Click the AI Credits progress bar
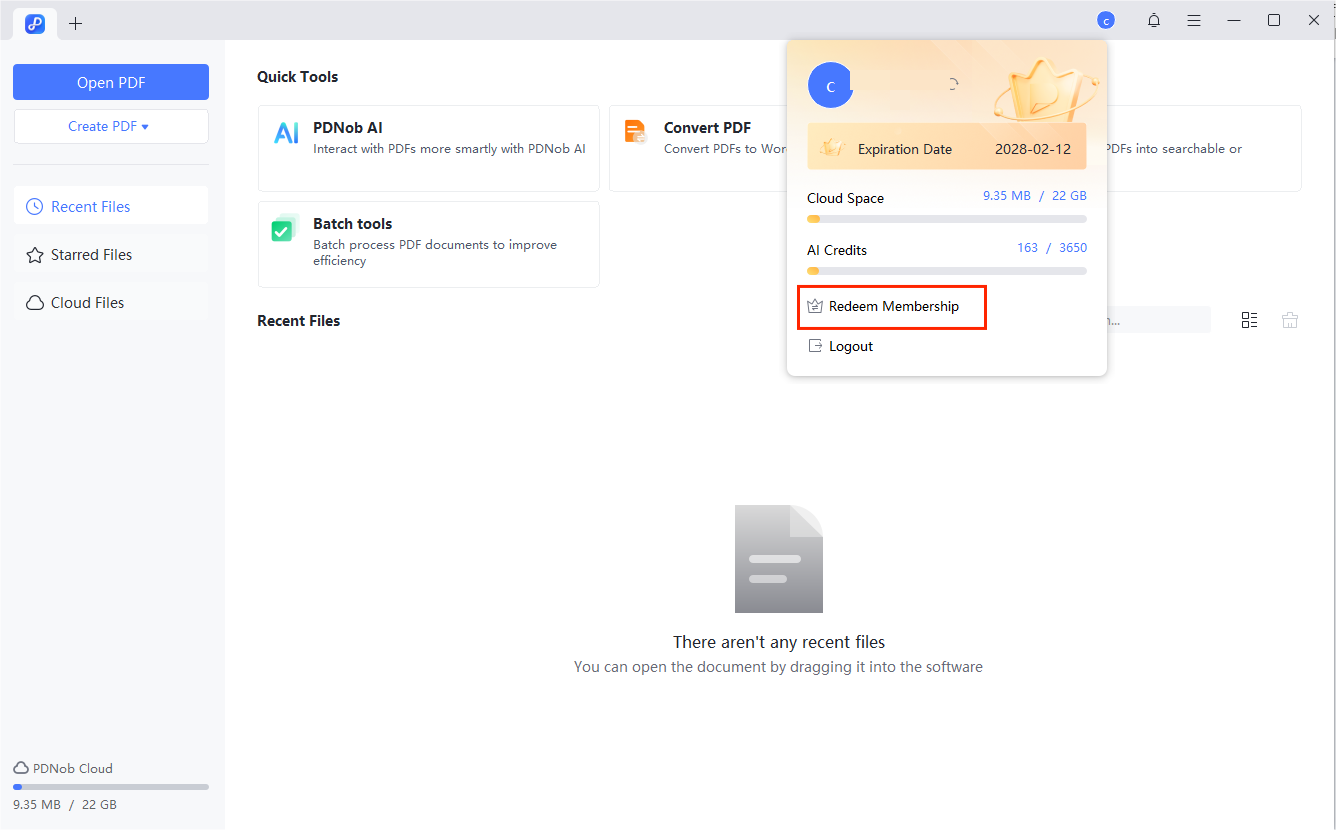The image size is (1336, 830). pyautogui.click(x=947, y=271)
